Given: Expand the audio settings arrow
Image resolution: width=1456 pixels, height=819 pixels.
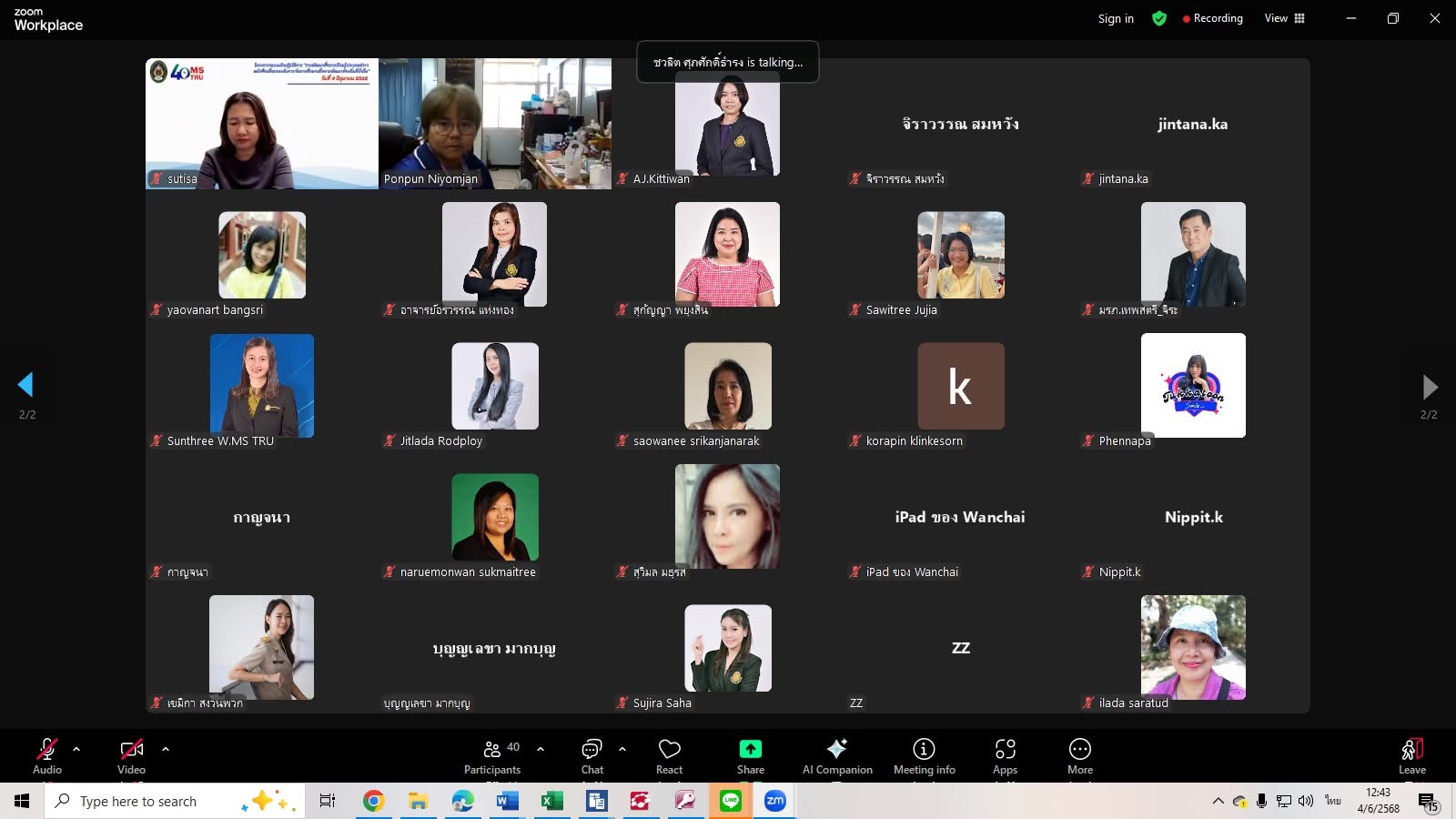Looking at the screenshot, I should 76,749.
